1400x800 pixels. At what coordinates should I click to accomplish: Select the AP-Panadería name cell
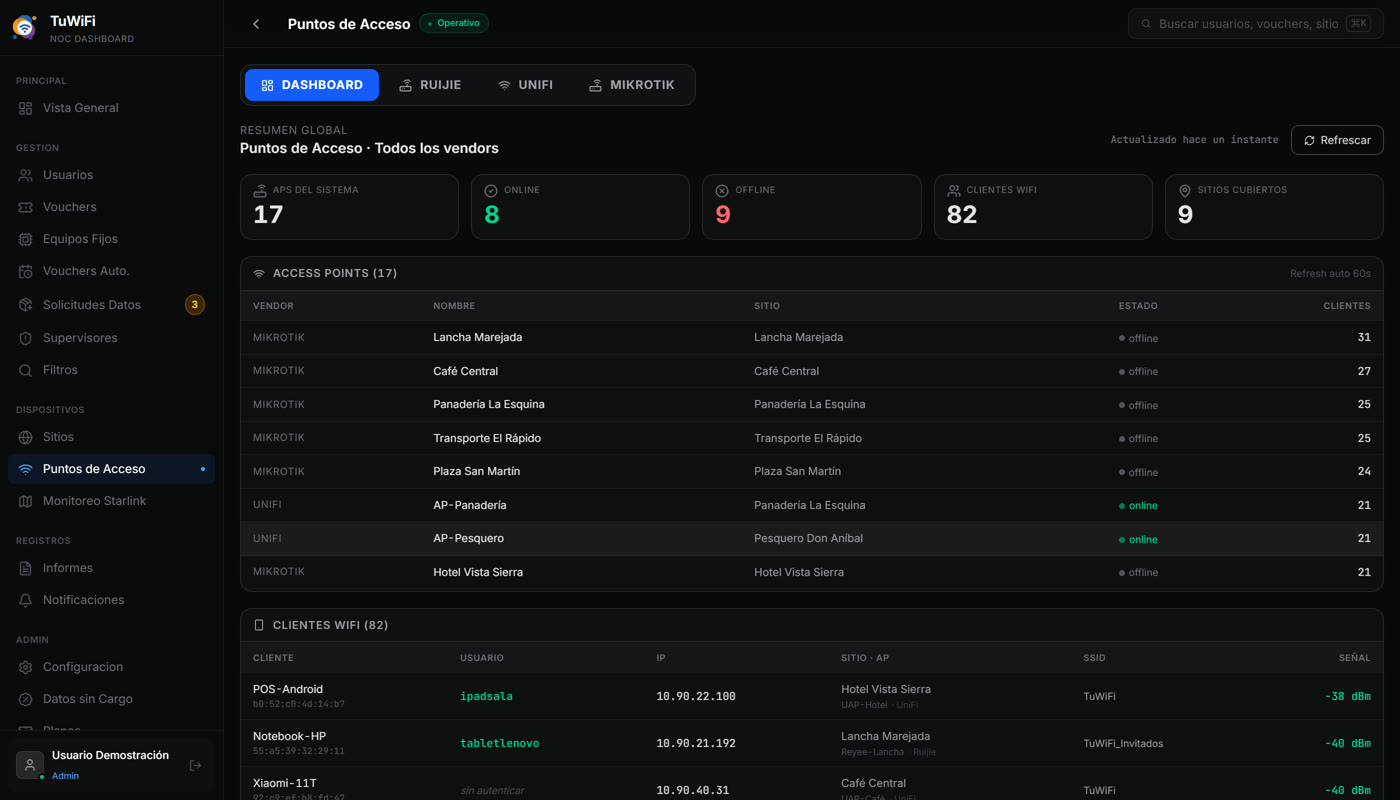[470, 505]
